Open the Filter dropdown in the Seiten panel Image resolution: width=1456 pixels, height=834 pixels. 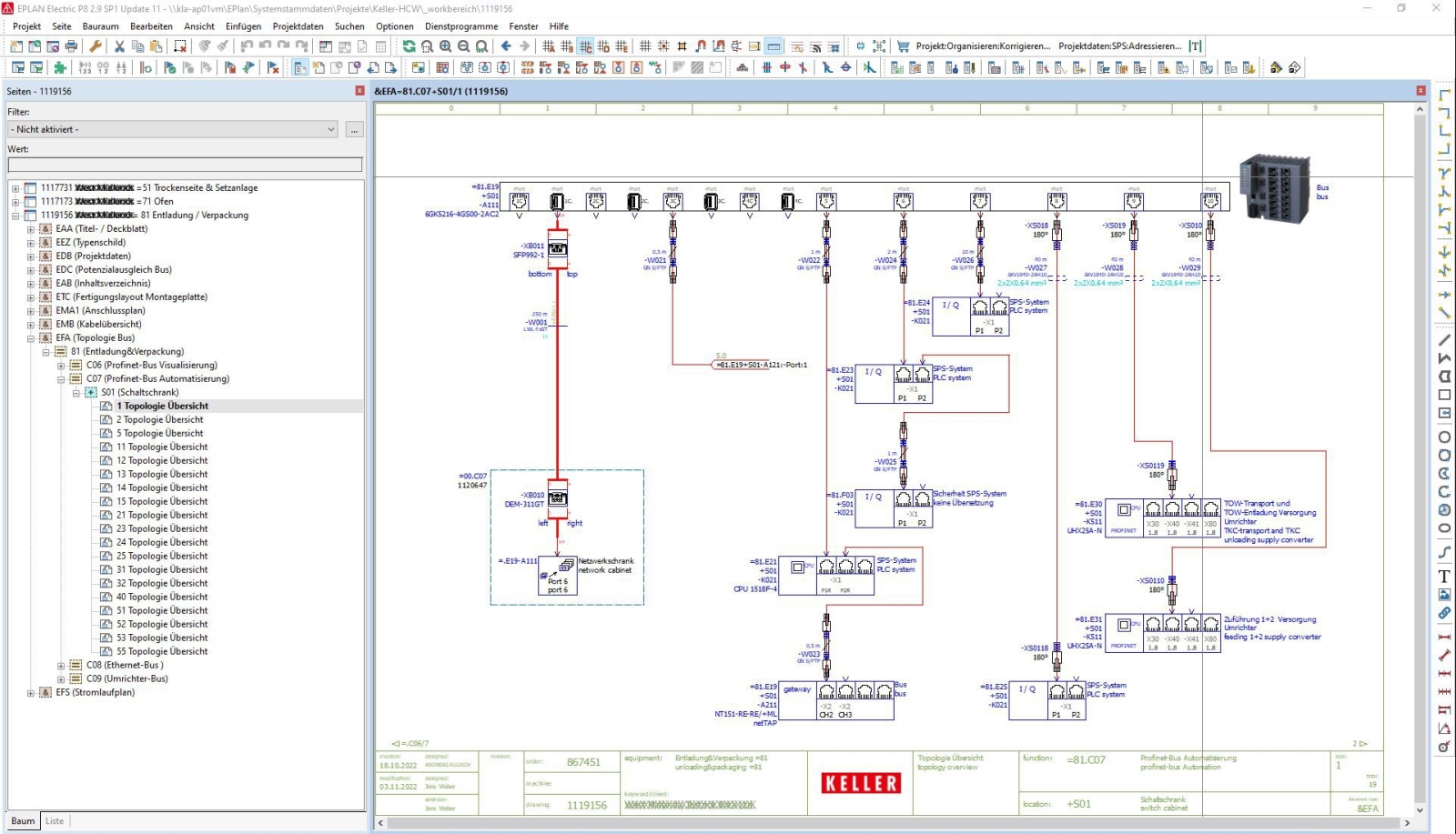pos(331,128)
